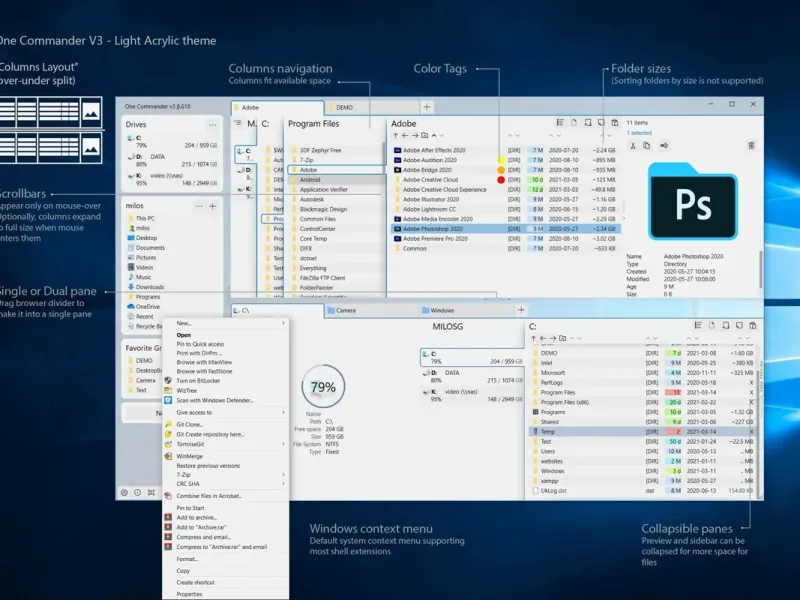Click the back arrow in lower C: pane
800x600 pixels.
pyautogui.click(x=543, y=338)
